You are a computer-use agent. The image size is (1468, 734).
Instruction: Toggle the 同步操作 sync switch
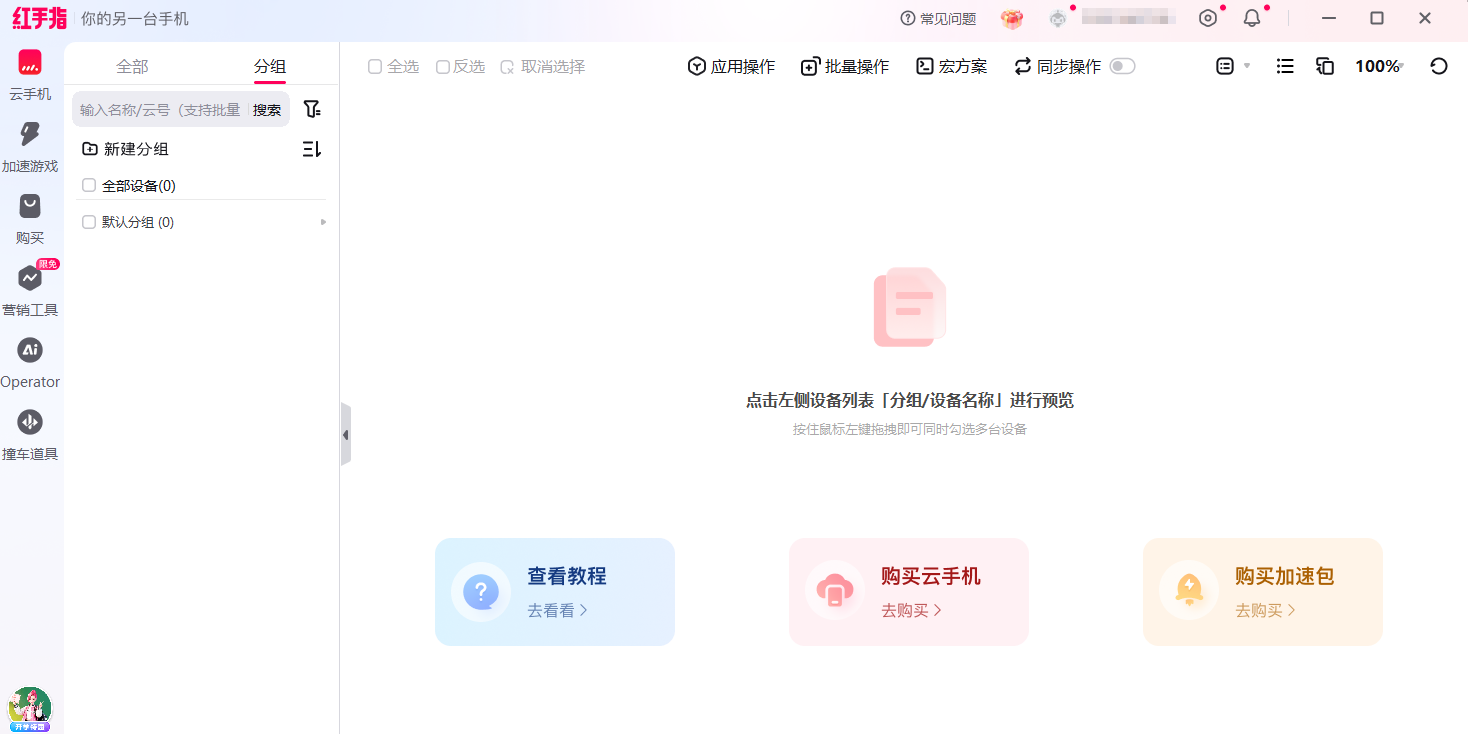coord(1123,67)
